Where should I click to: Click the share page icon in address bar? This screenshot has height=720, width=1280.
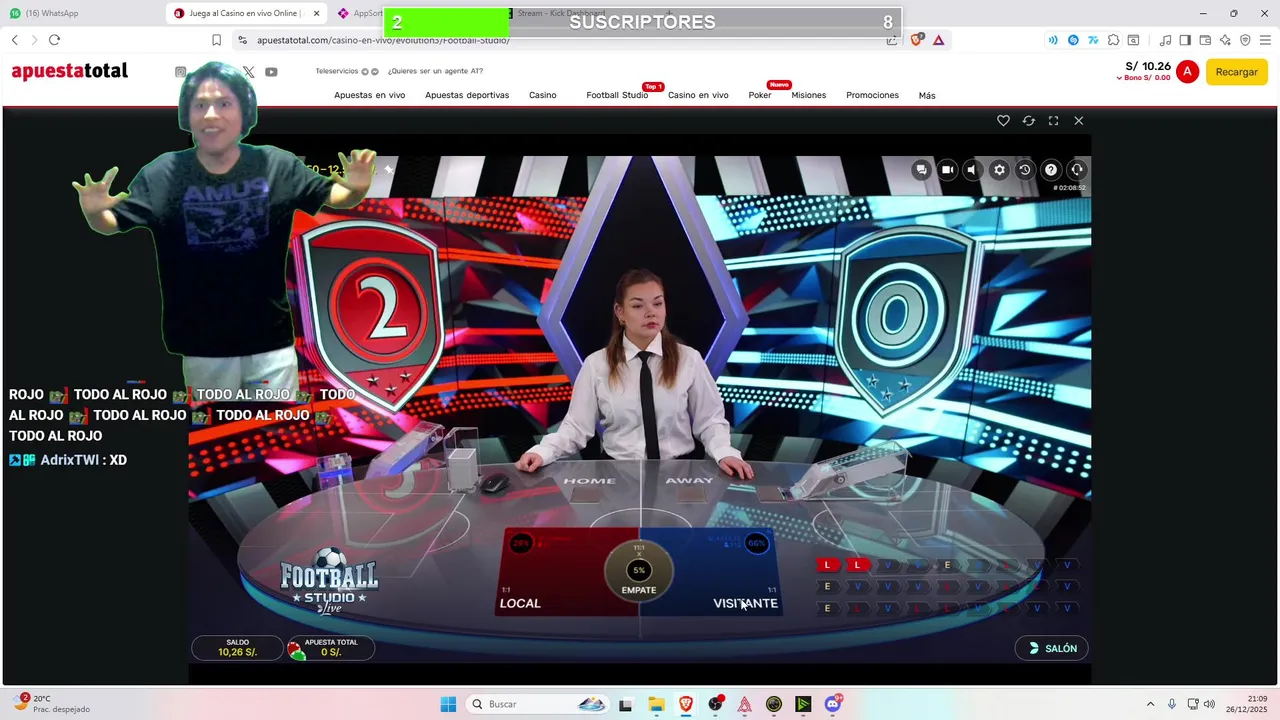click(x=891, y=40)
